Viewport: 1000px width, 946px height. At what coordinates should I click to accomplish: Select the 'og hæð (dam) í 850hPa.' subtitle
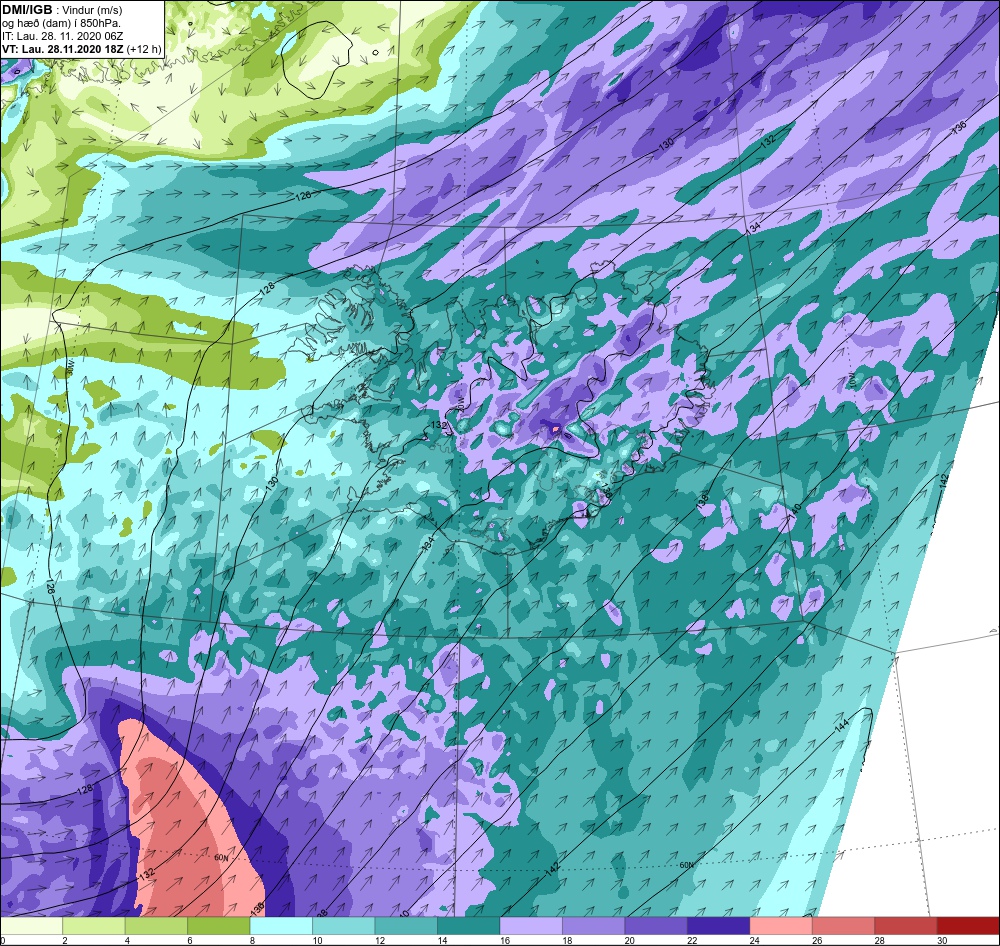[61, 24]
